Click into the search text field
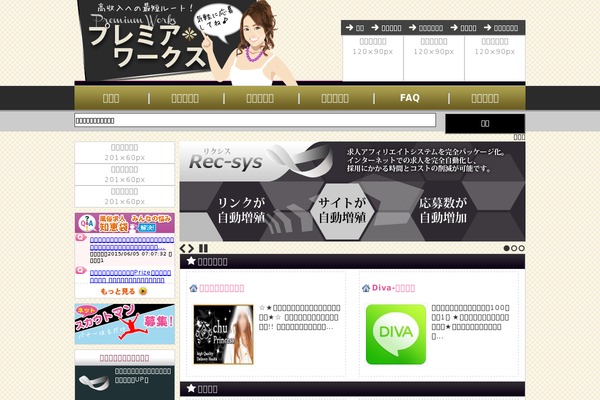The height and width of the screenshot is (400, 600). tap(255, 120)
